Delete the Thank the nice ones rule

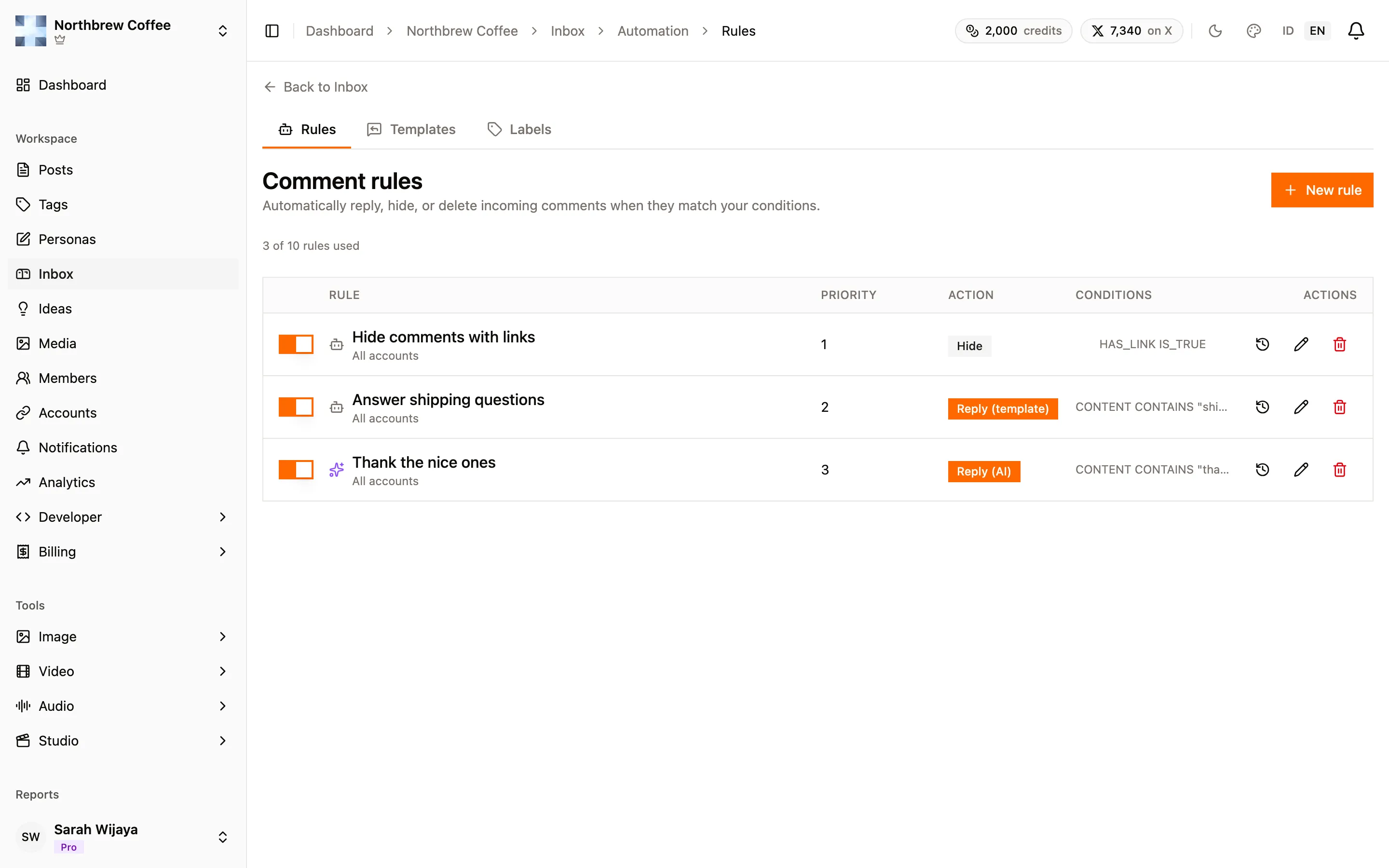point(1340,470)
